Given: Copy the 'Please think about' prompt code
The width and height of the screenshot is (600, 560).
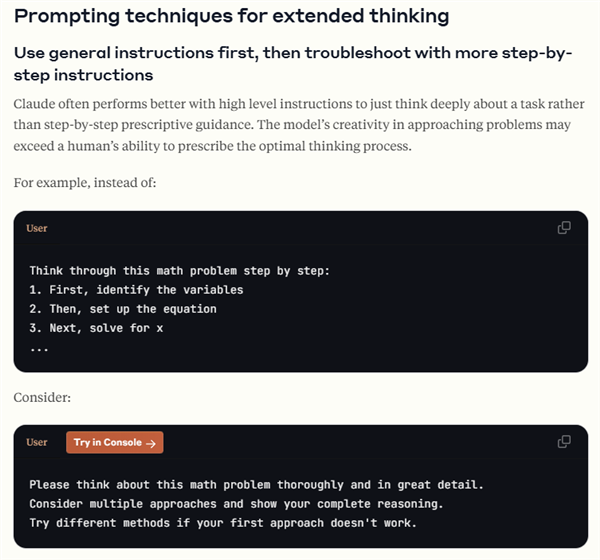Looking at the screenshot, I should click(564, 442).
